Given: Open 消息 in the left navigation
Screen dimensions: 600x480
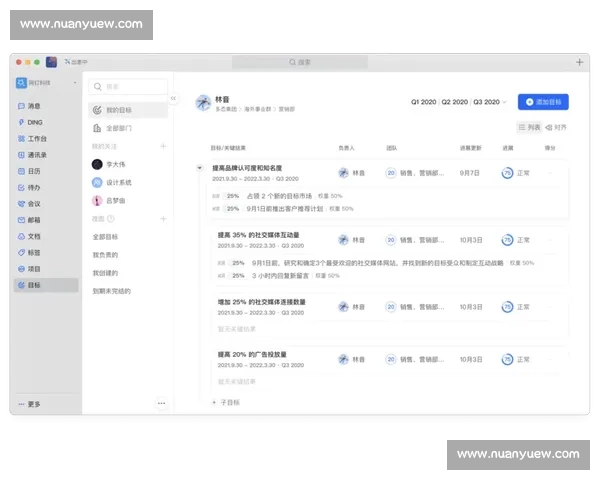Looking at the screenshot, I should [29, 106].
